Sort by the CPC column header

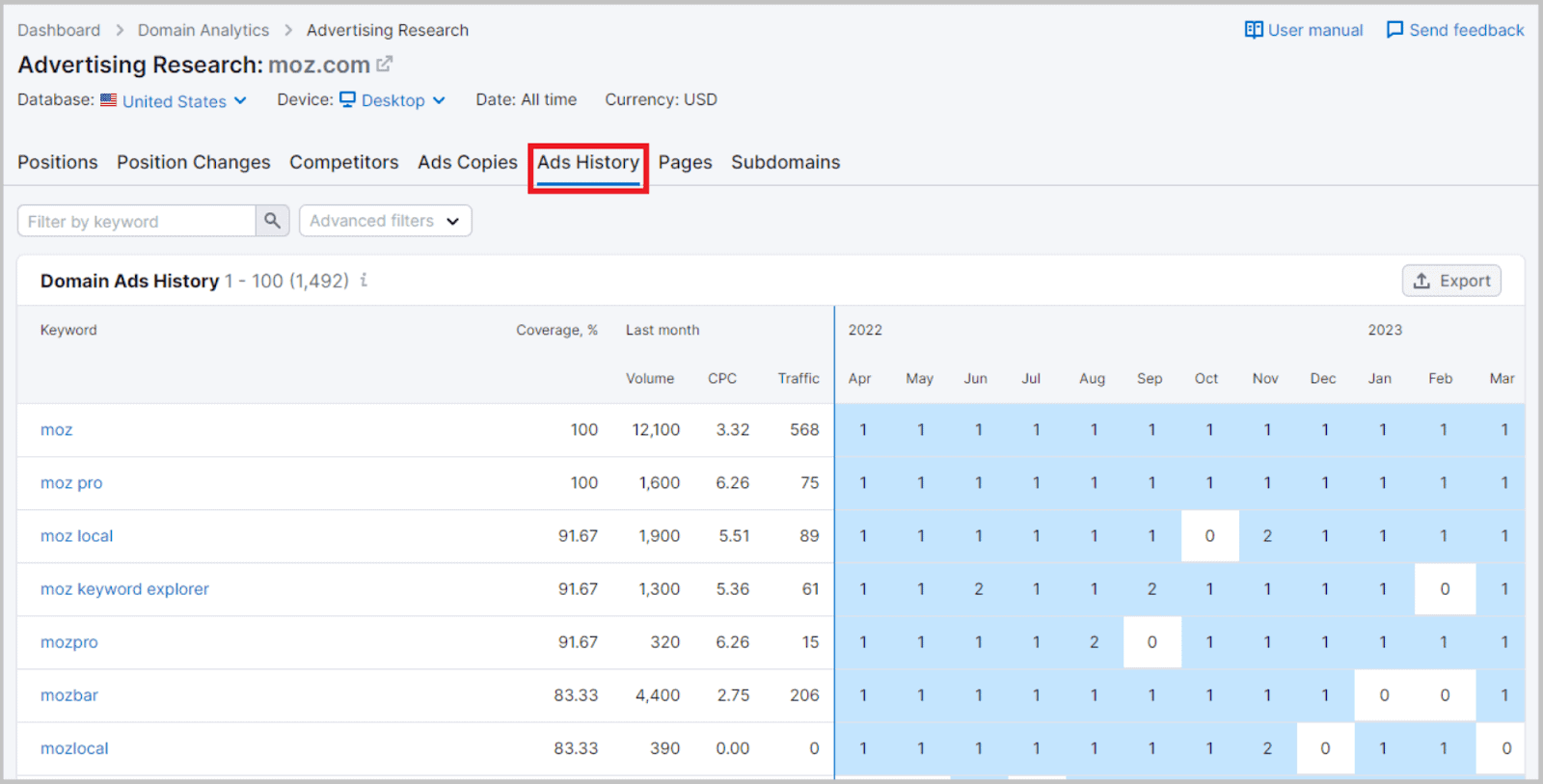coord(722,378)
